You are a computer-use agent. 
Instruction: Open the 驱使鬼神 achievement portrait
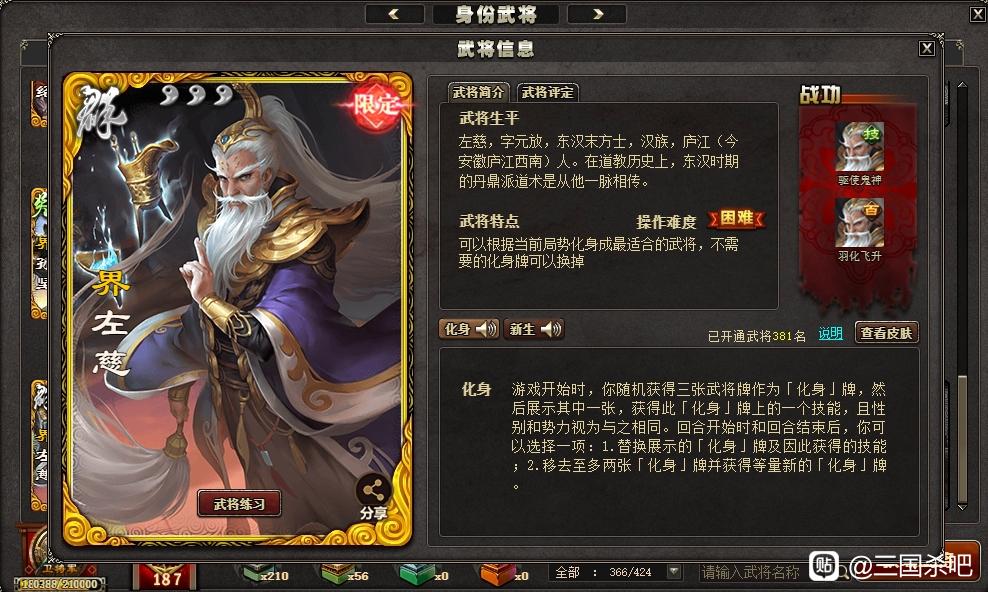859,147
